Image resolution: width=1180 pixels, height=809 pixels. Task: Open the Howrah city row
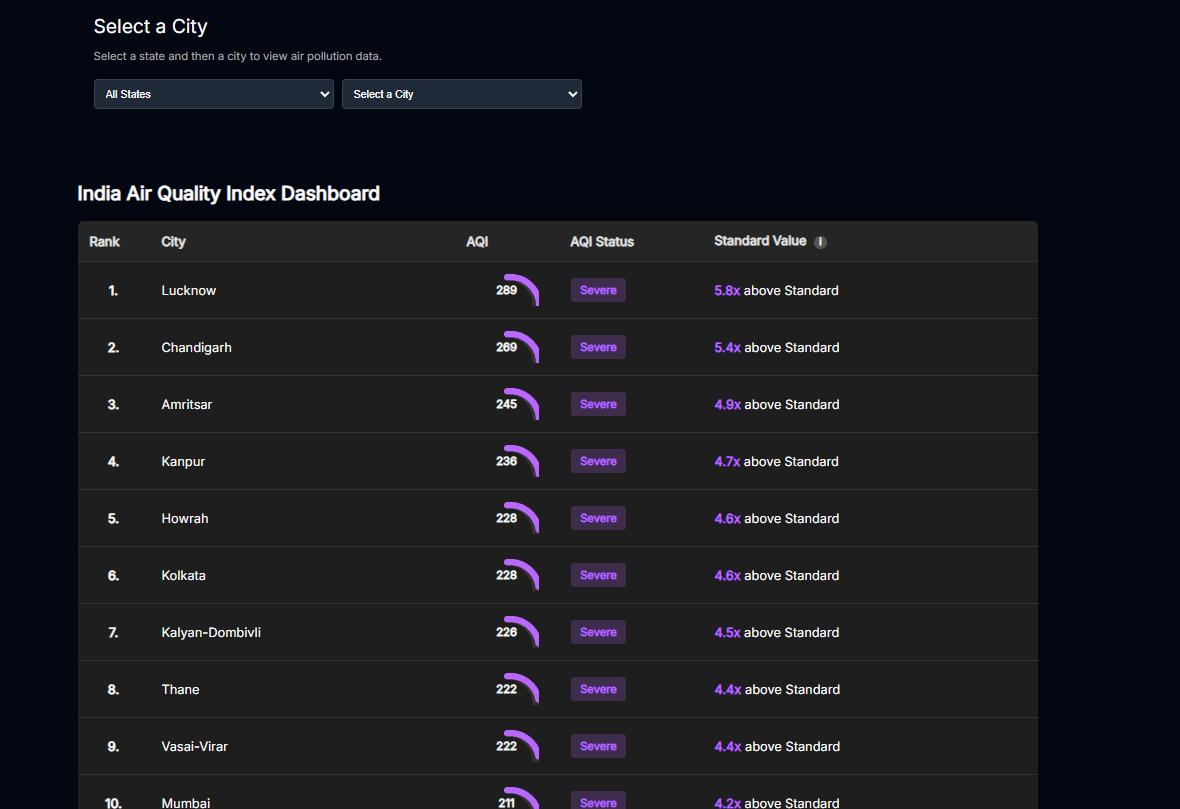pyautogui.click(x=185, y=519)
